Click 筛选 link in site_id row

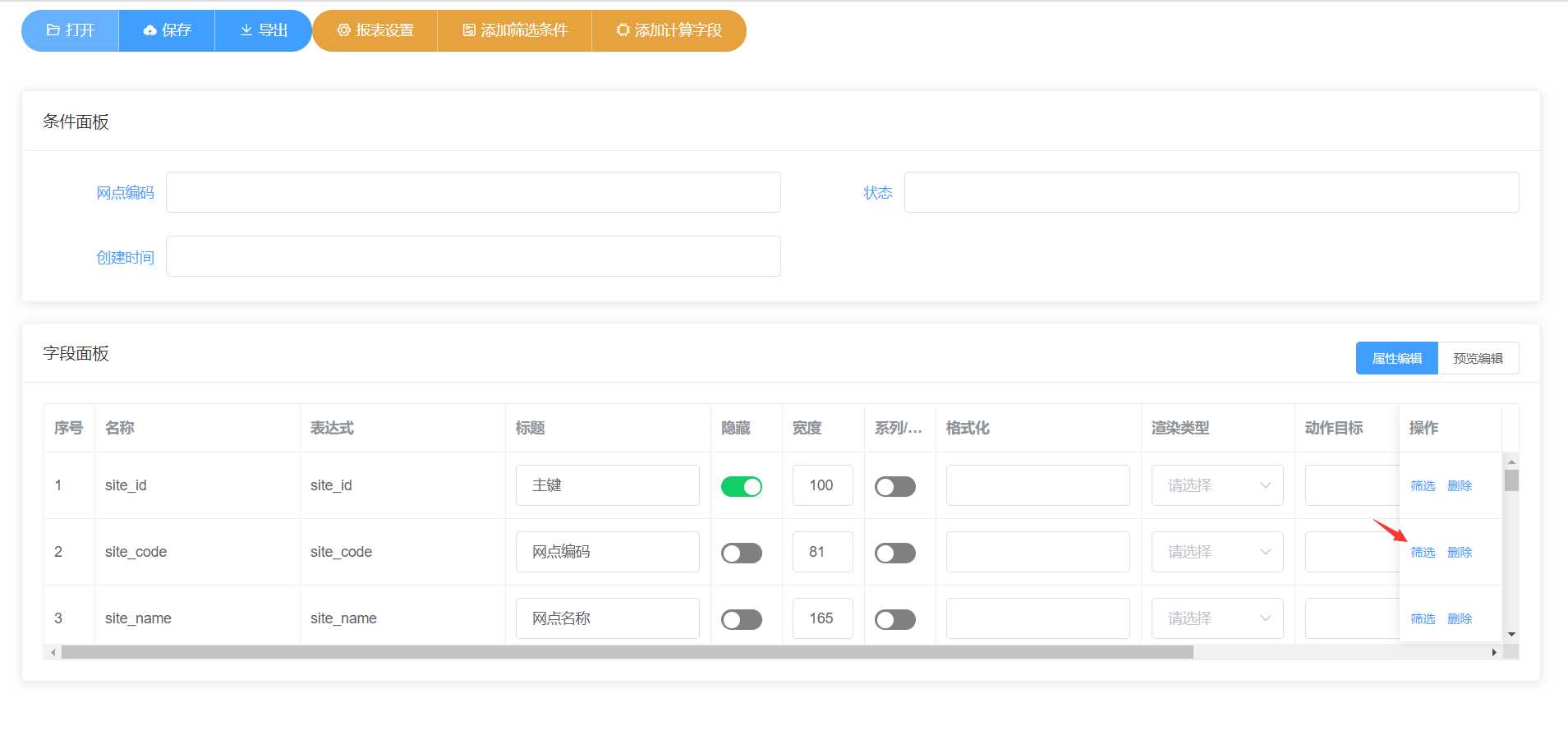pos(1423,486)
